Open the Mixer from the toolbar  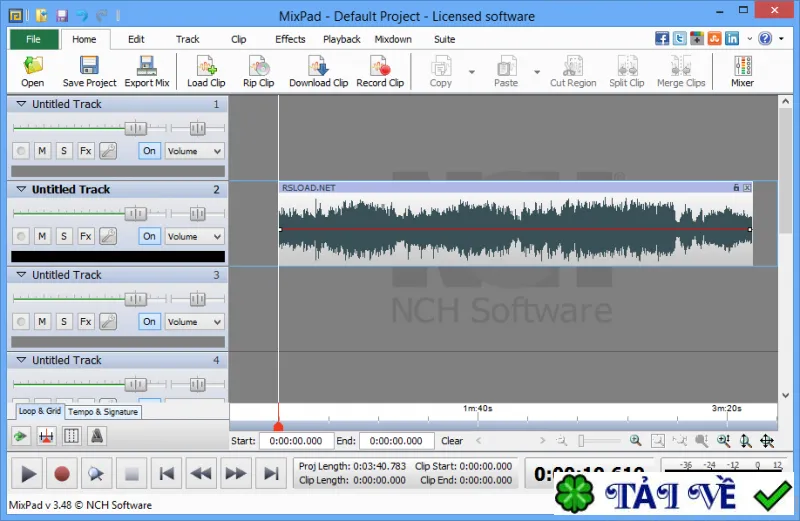[x=742, y=72]
